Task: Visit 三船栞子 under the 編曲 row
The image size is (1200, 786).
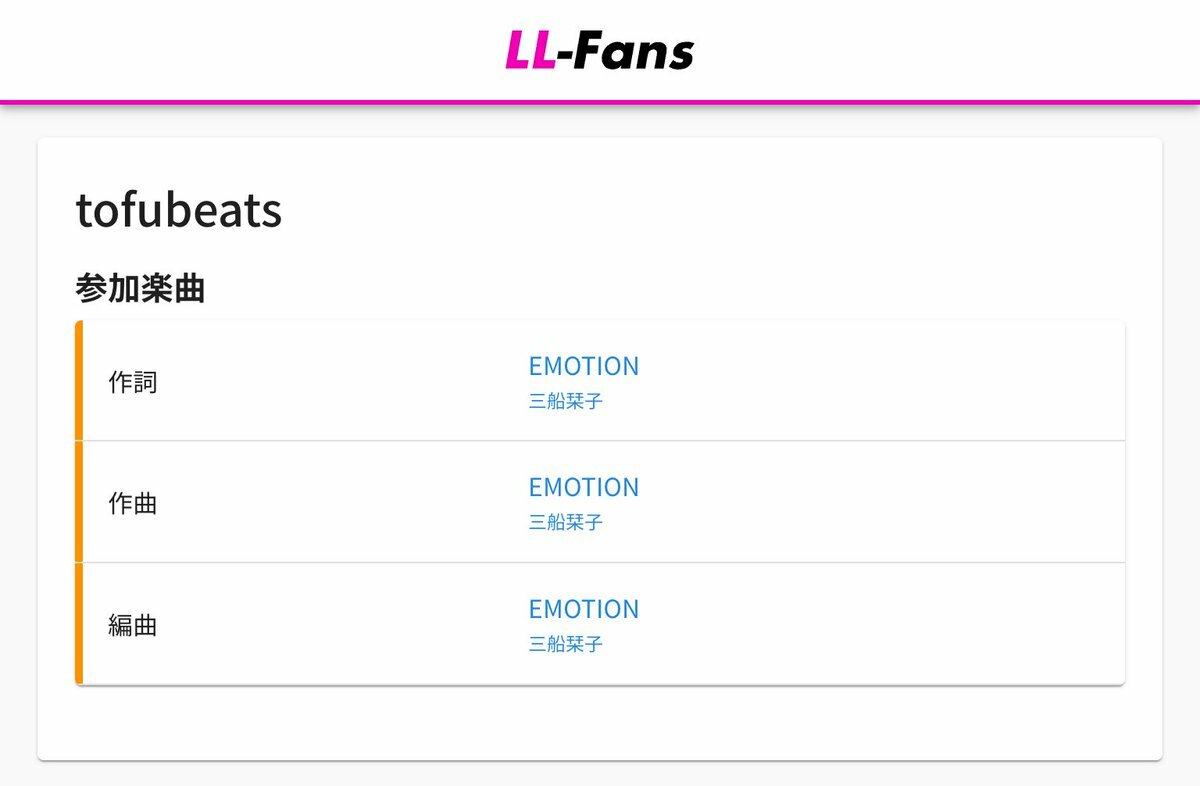Action: click(x=566, y=645)
